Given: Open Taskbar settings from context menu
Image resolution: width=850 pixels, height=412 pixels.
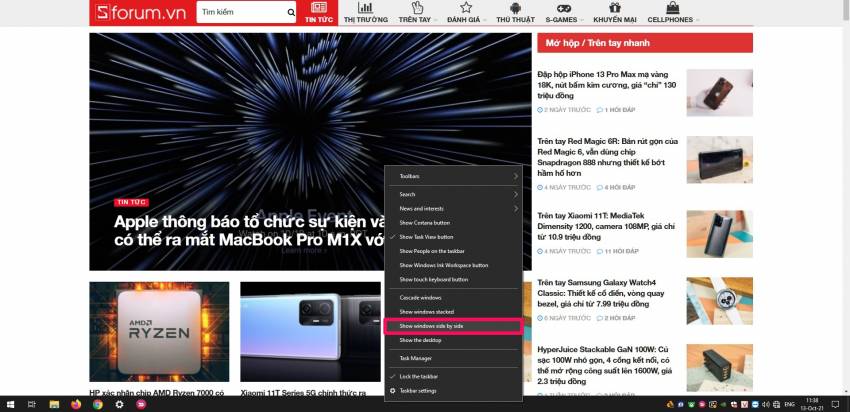Looking at the screenshot, I should coord(453,391).
